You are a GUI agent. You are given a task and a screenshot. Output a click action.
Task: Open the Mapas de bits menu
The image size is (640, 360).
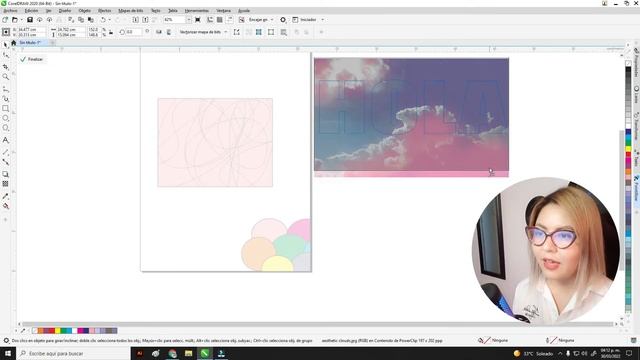click(x=131, y=11)
